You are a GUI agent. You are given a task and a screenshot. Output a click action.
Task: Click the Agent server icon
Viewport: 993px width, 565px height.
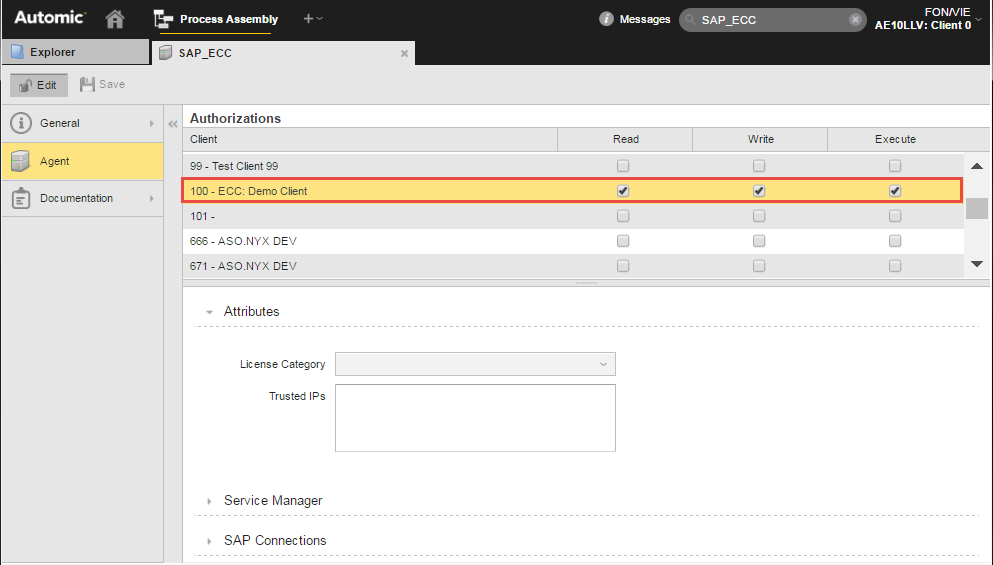coord(20,161)
